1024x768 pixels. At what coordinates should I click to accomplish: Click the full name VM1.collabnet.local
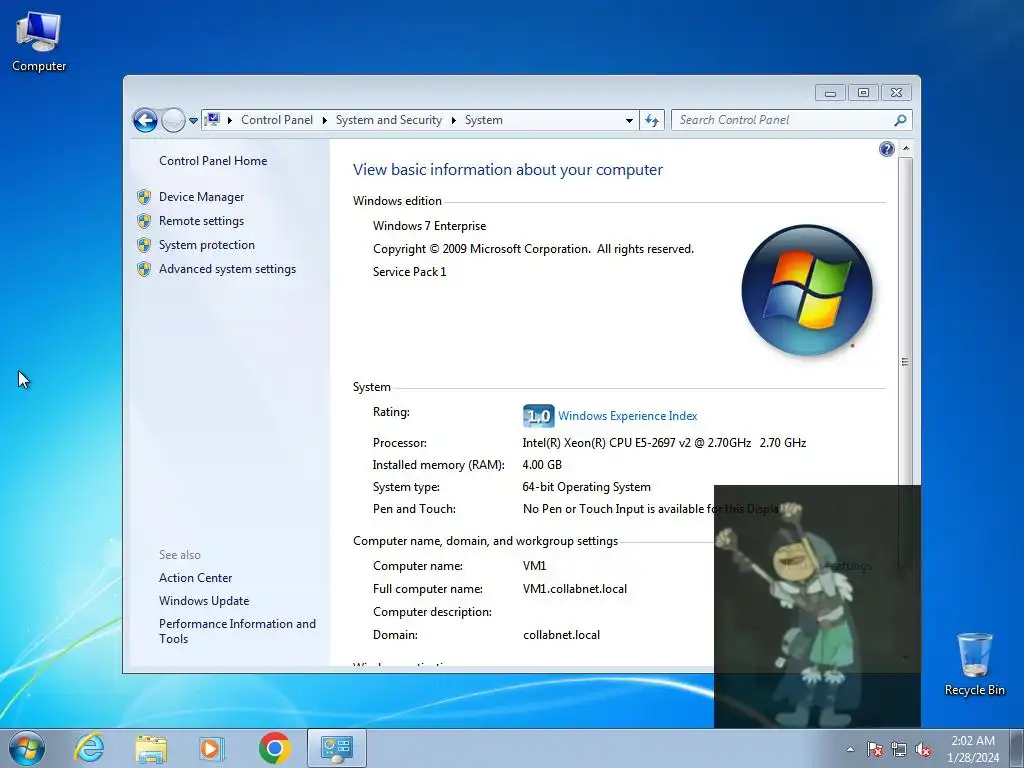tap(575, 589)
